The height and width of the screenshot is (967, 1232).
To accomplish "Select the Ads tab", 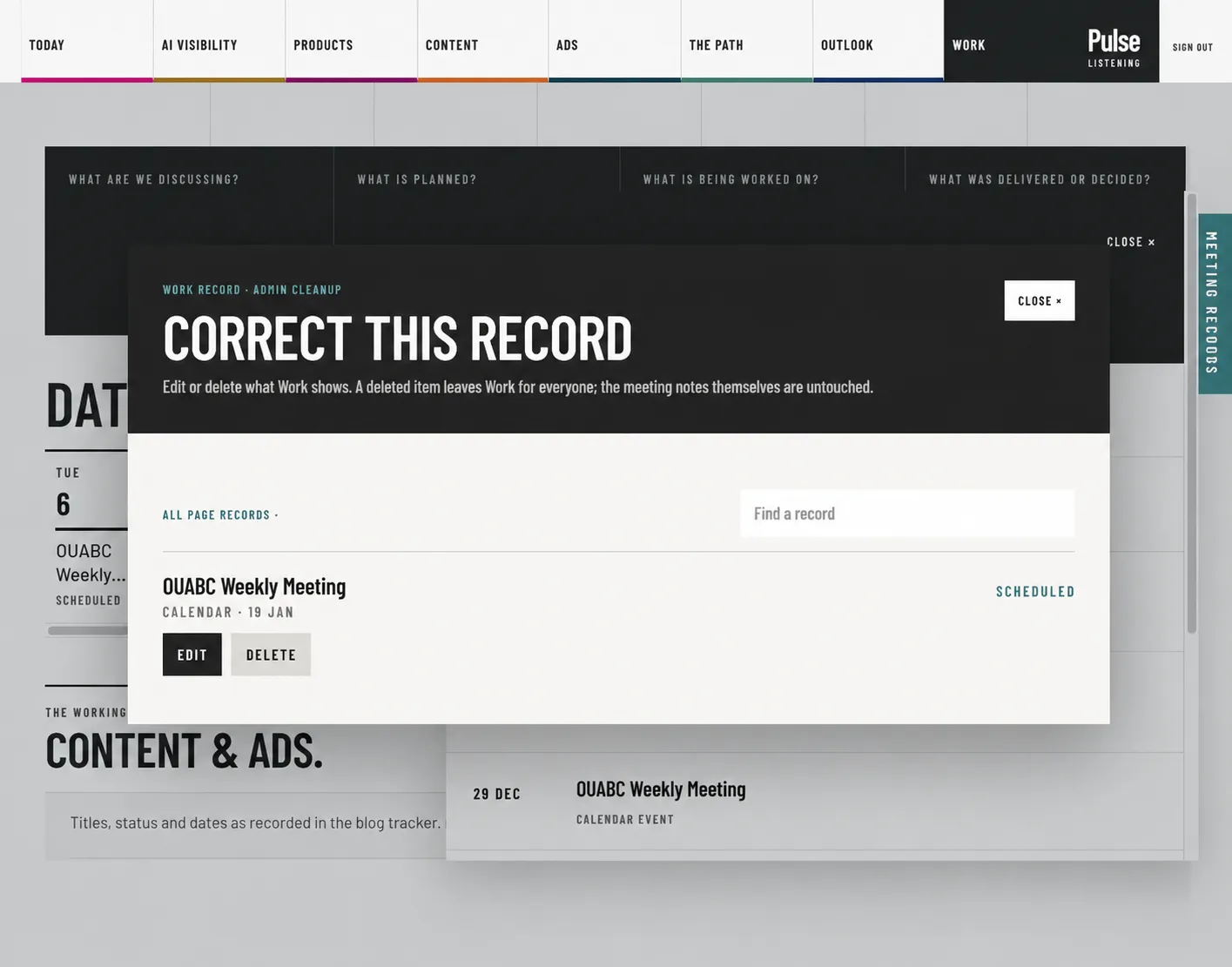I will pos(615,42).
